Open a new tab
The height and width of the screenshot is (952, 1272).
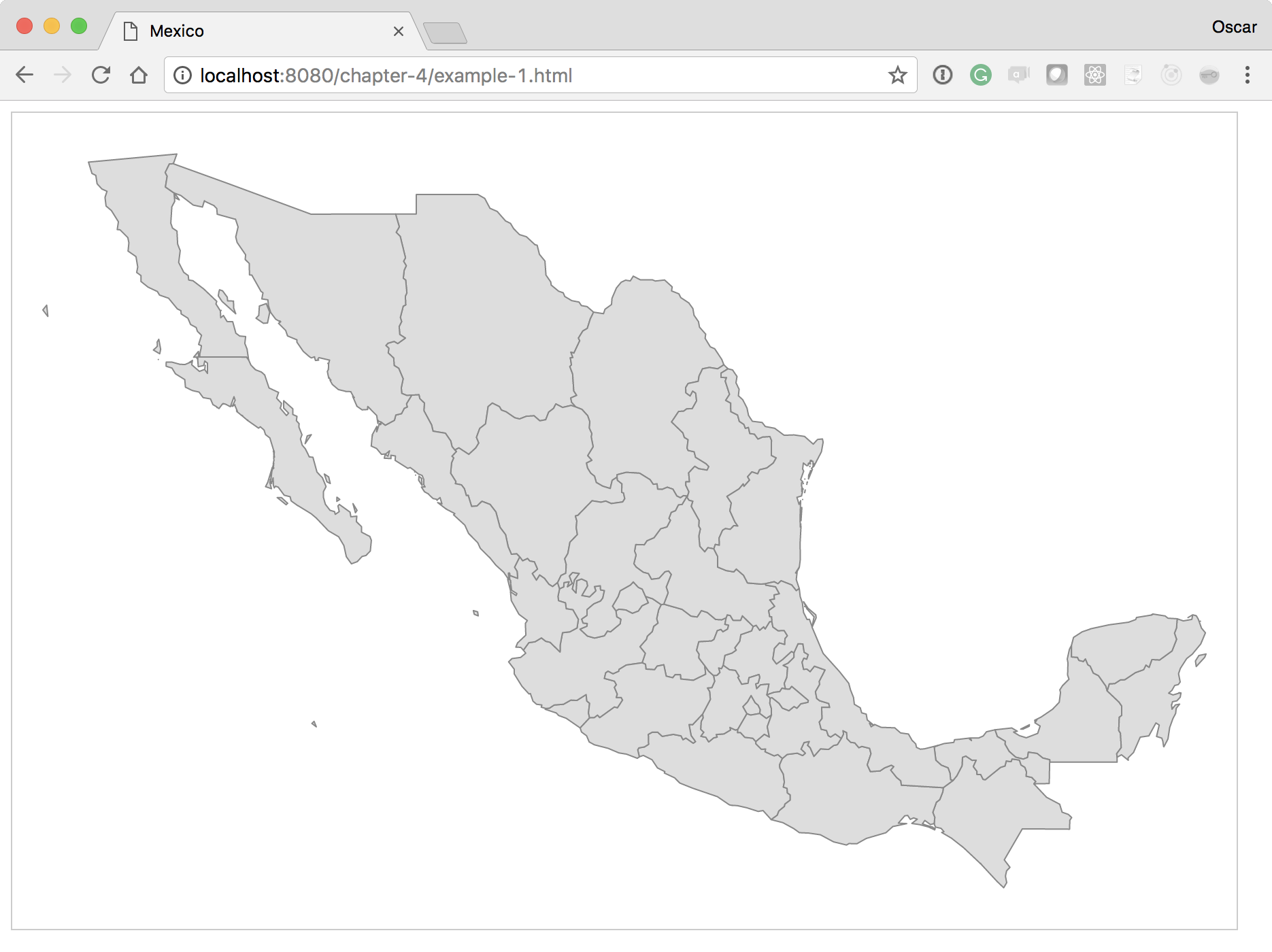(445, 33)
